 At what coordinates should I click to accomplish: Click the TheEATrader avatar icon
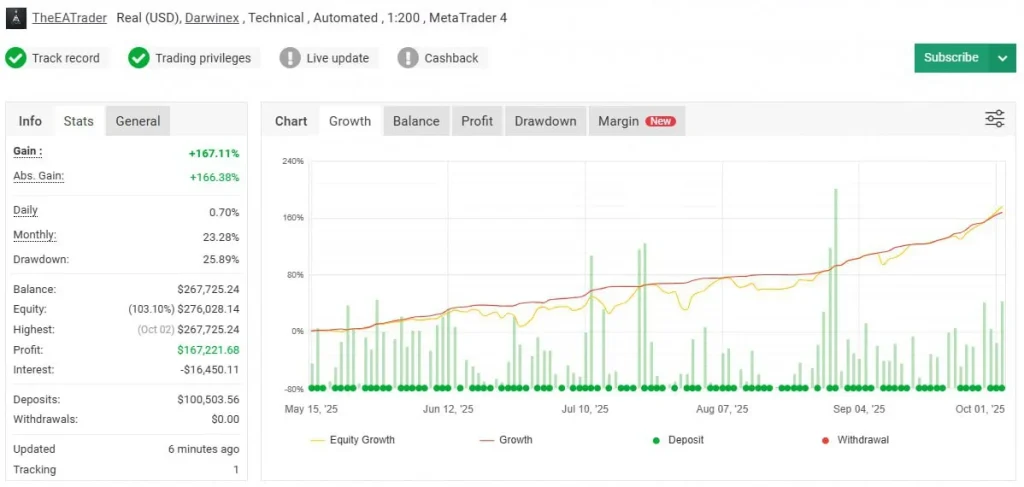[x=16, y=18]
